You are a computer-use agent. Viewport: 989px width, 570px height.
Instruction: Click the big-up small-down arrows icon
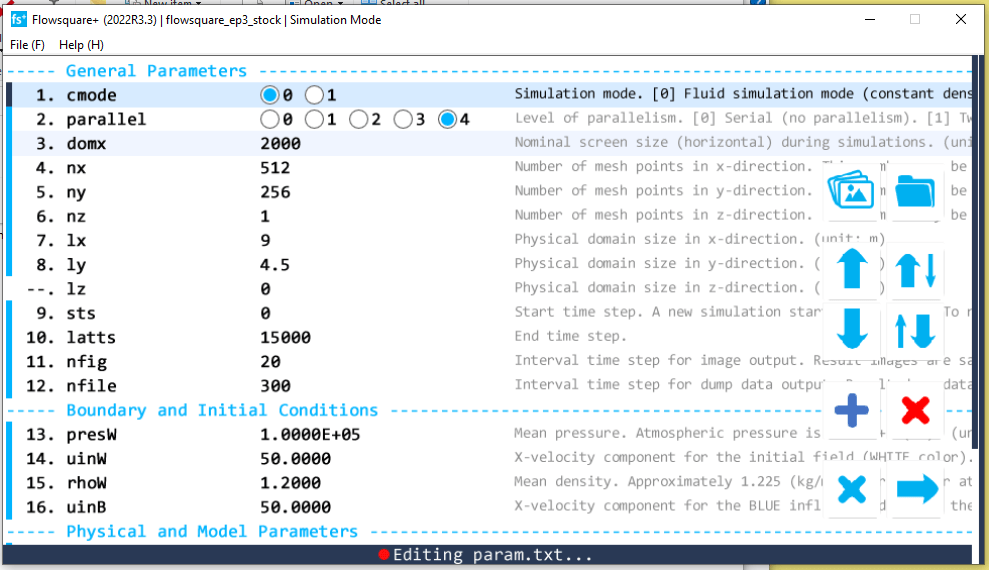pos(914,270)
